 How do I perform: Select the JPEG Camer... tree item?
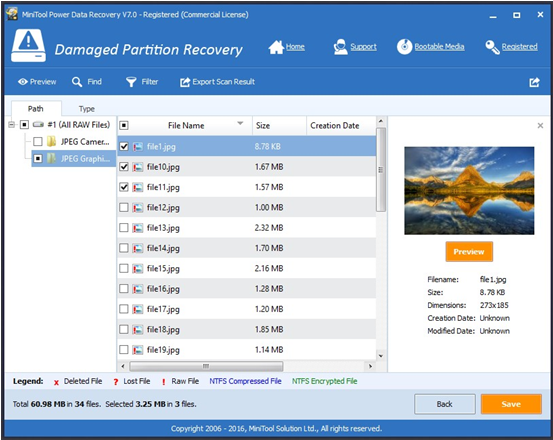[x=85, y=142]
